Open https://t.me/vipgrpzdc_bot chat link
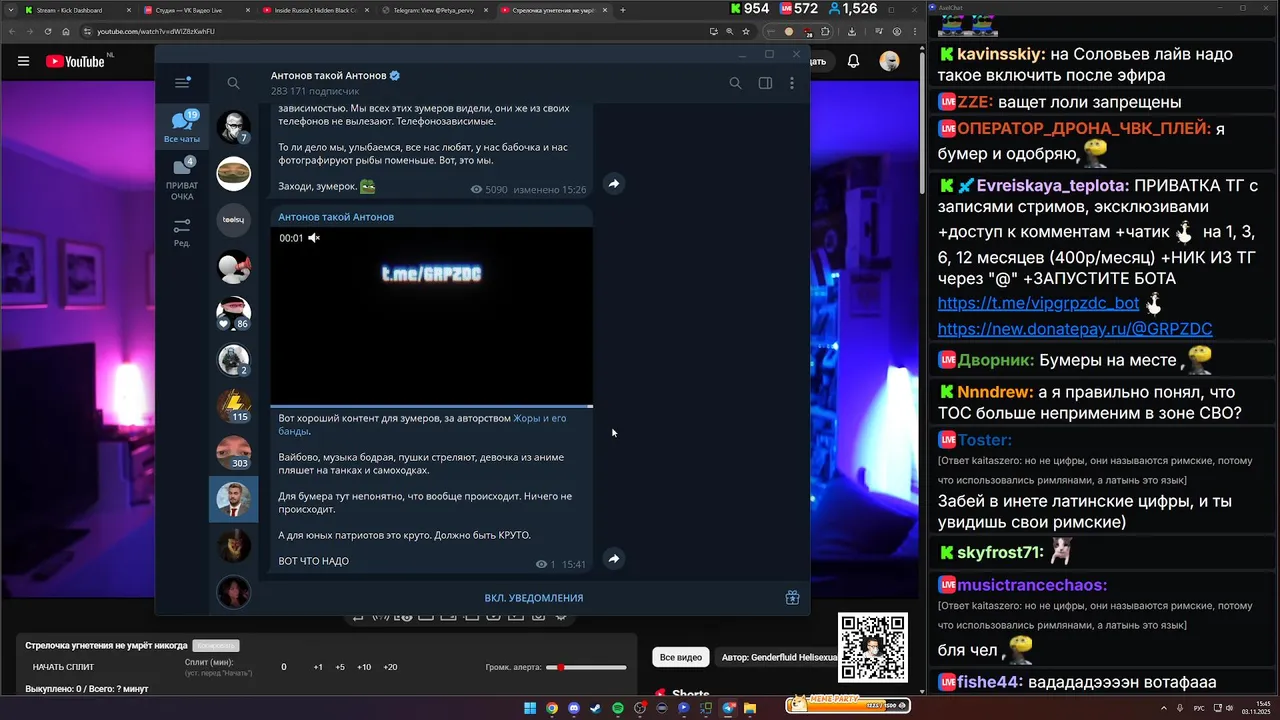 (x=1038, y=303)
